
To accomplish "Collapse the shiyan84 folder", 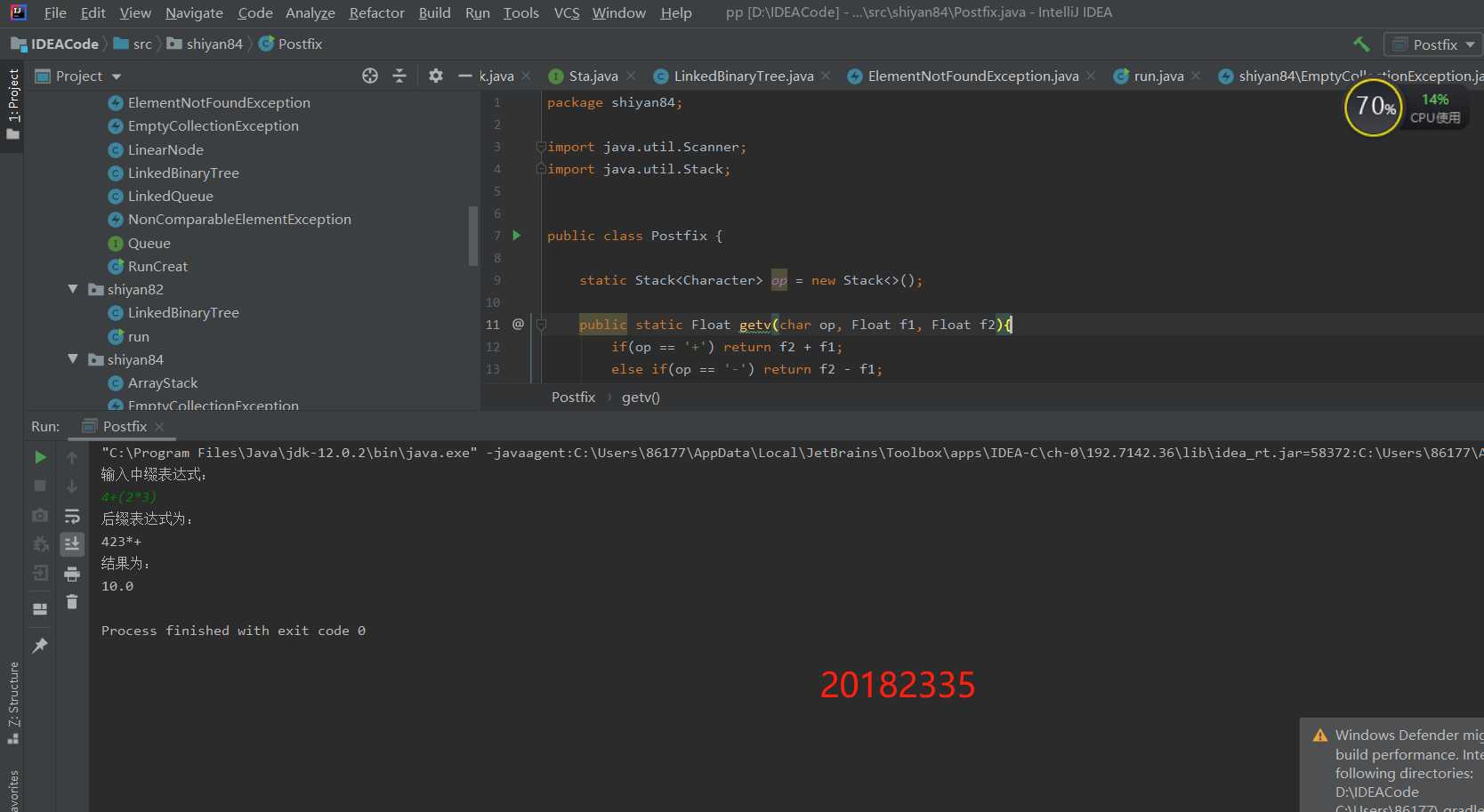I will tap(73, 359).
